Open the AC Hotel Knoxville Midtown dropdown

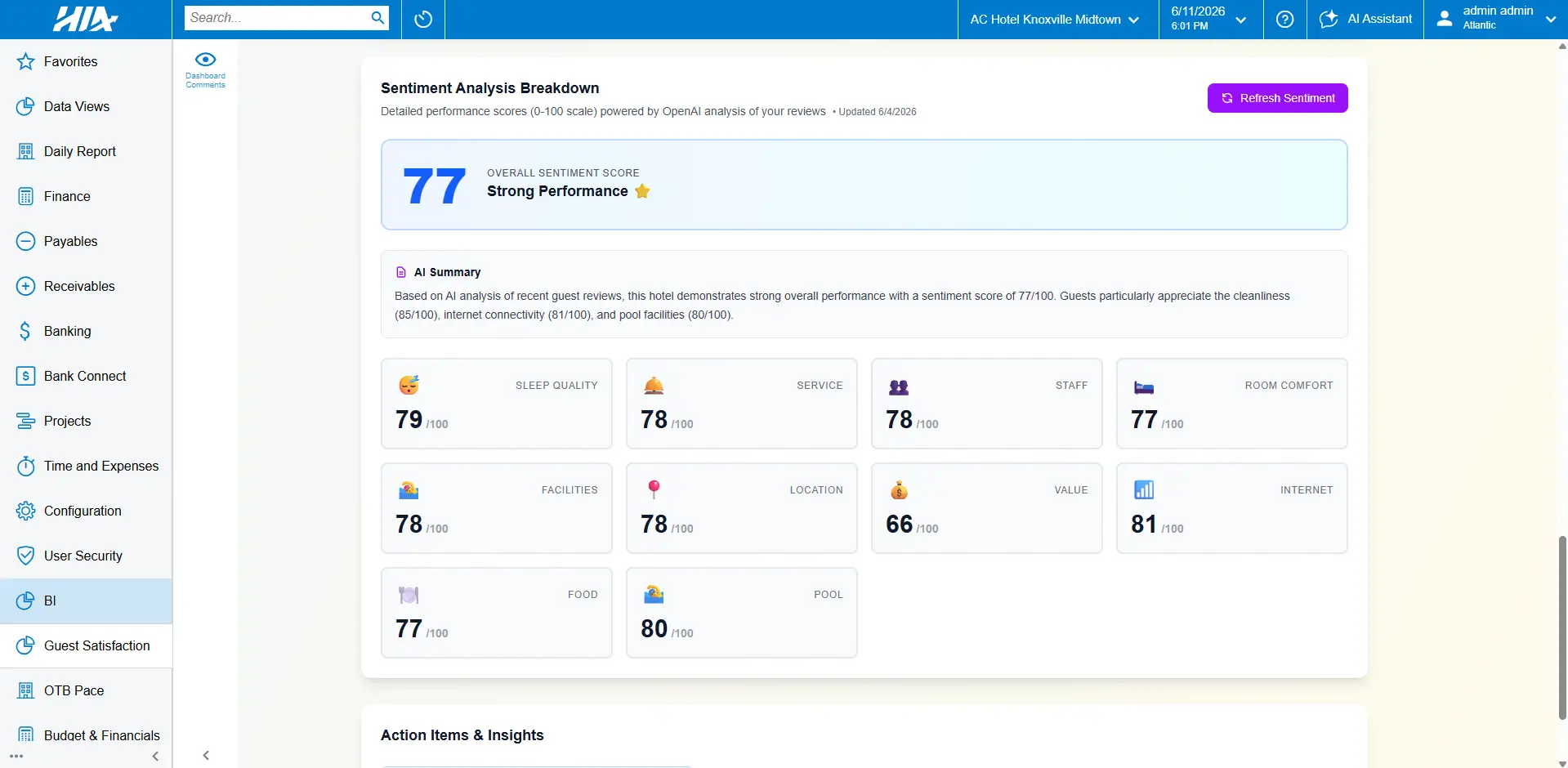[1054, 20]
